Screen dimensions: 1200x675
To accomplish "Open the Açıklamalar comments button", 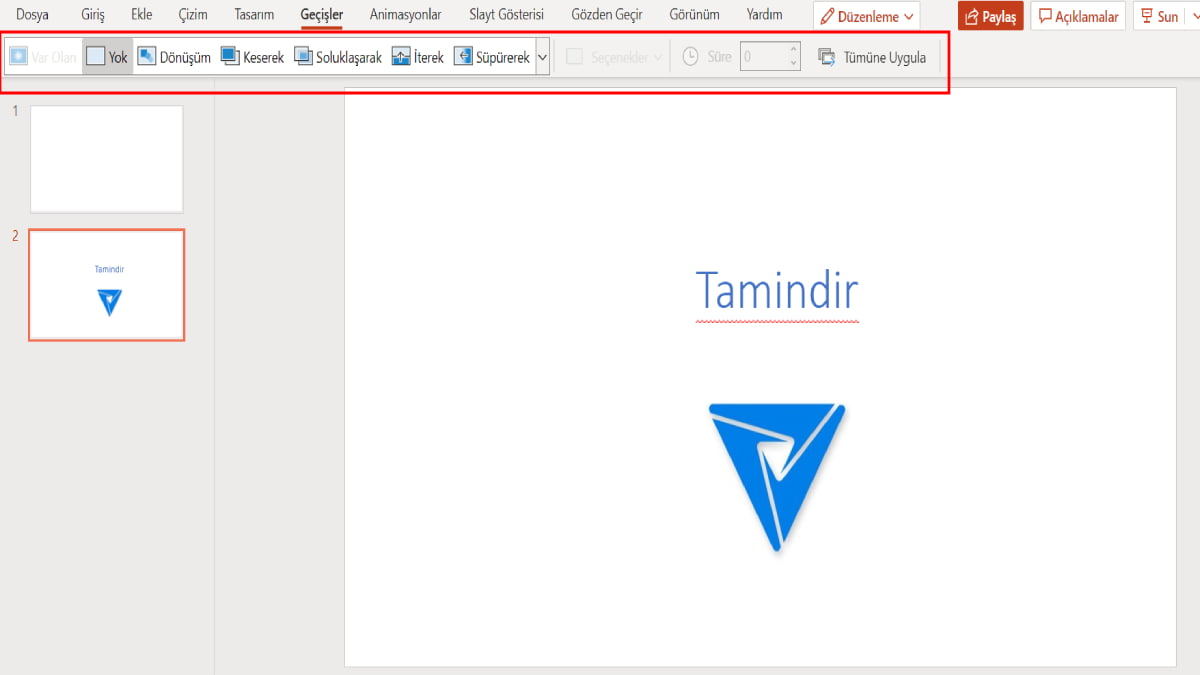I will click(x=1078, y=16).
